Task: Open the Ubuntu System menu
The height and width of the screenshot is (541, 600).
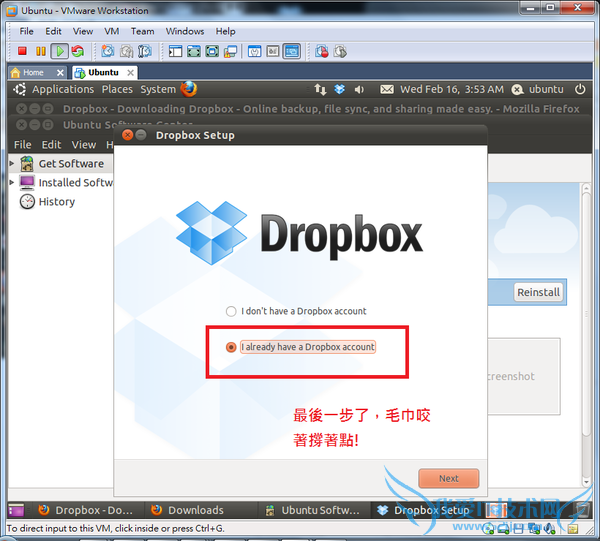Action: pos(158,89)
